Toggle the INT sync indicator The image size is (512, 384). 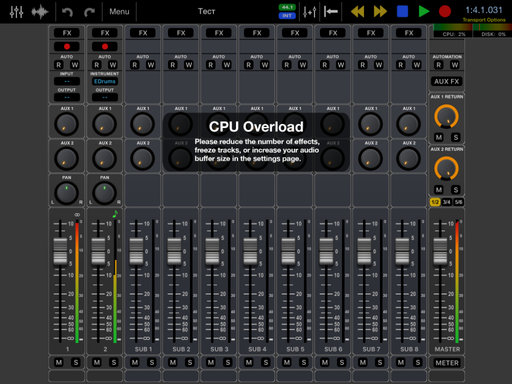(287, 15)
